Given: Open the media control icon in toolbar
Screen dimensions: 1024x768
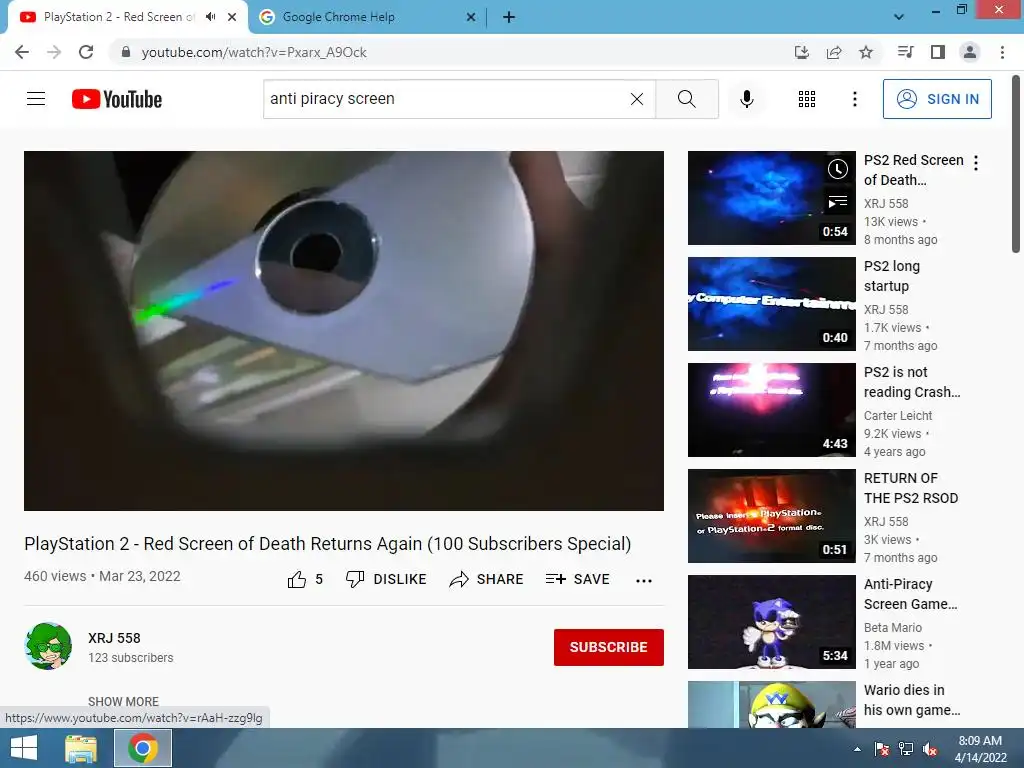Looking at the screenshot, I should pyautogui.click(x=905, y=52).
